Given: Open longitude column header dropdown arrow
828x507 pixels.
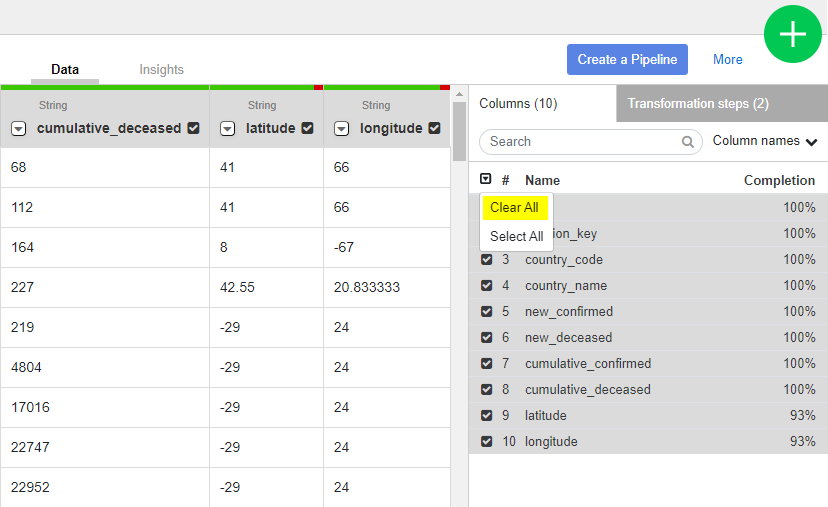Looking at the screenshot, I should coord(342,128).
